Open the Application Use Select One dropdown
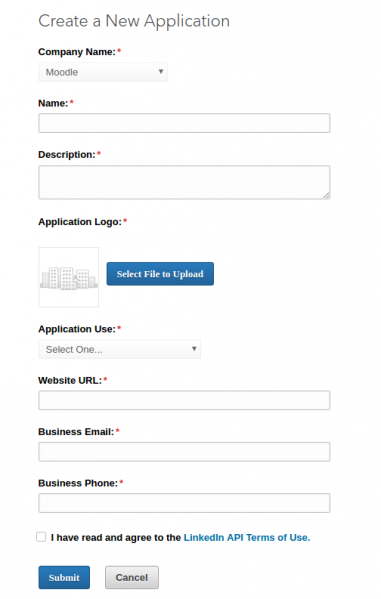Image resolution: width=381 pixels, height=599 pixels. click(120, 349)
